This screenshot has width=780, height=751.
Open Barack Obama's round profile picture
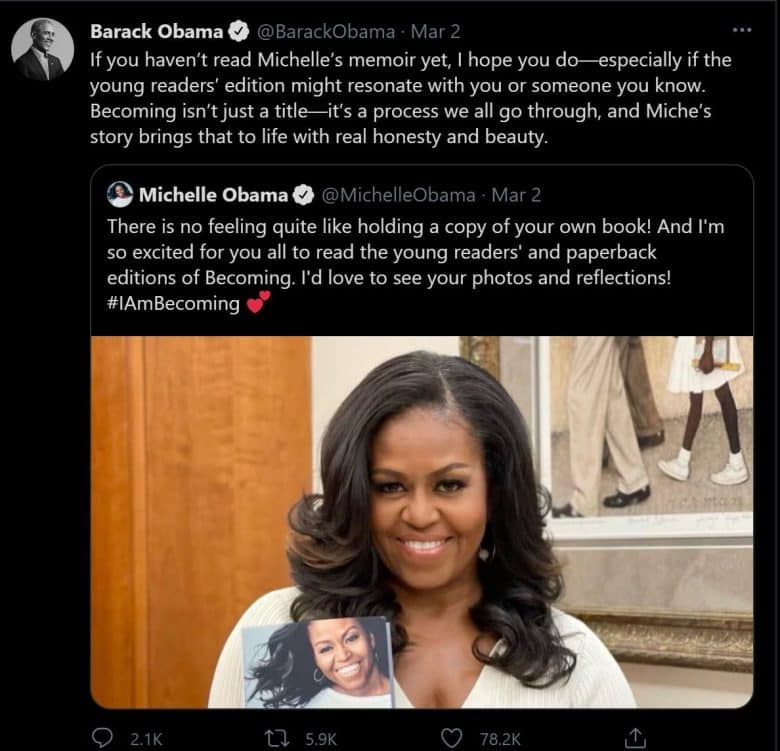(43, 49)
